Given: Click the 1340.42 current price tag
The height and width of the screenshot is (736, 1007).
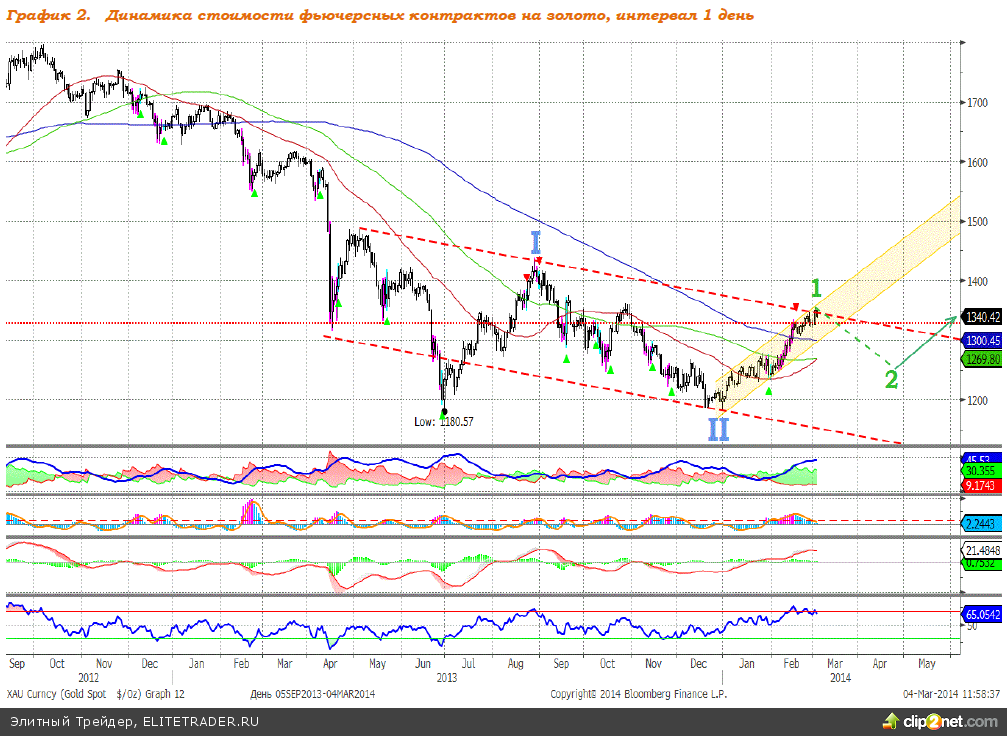Looking at the screenshot, I should (x=982, y=317).
